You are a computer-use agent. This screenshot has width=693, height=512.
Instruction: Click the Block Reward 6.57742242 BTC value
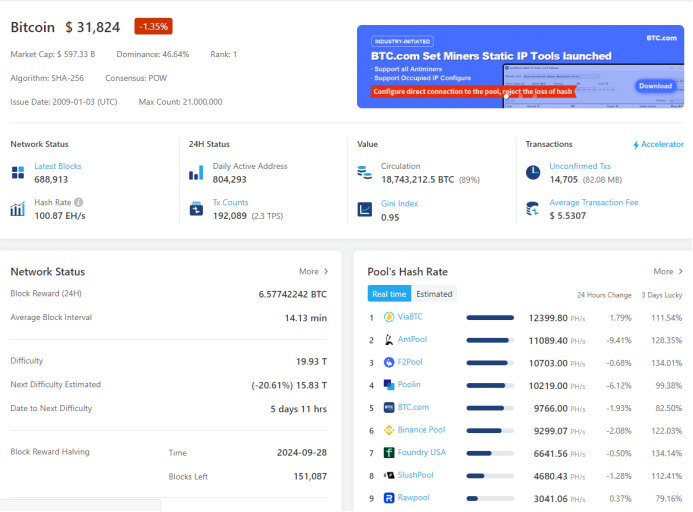click(x=293, y=294)
